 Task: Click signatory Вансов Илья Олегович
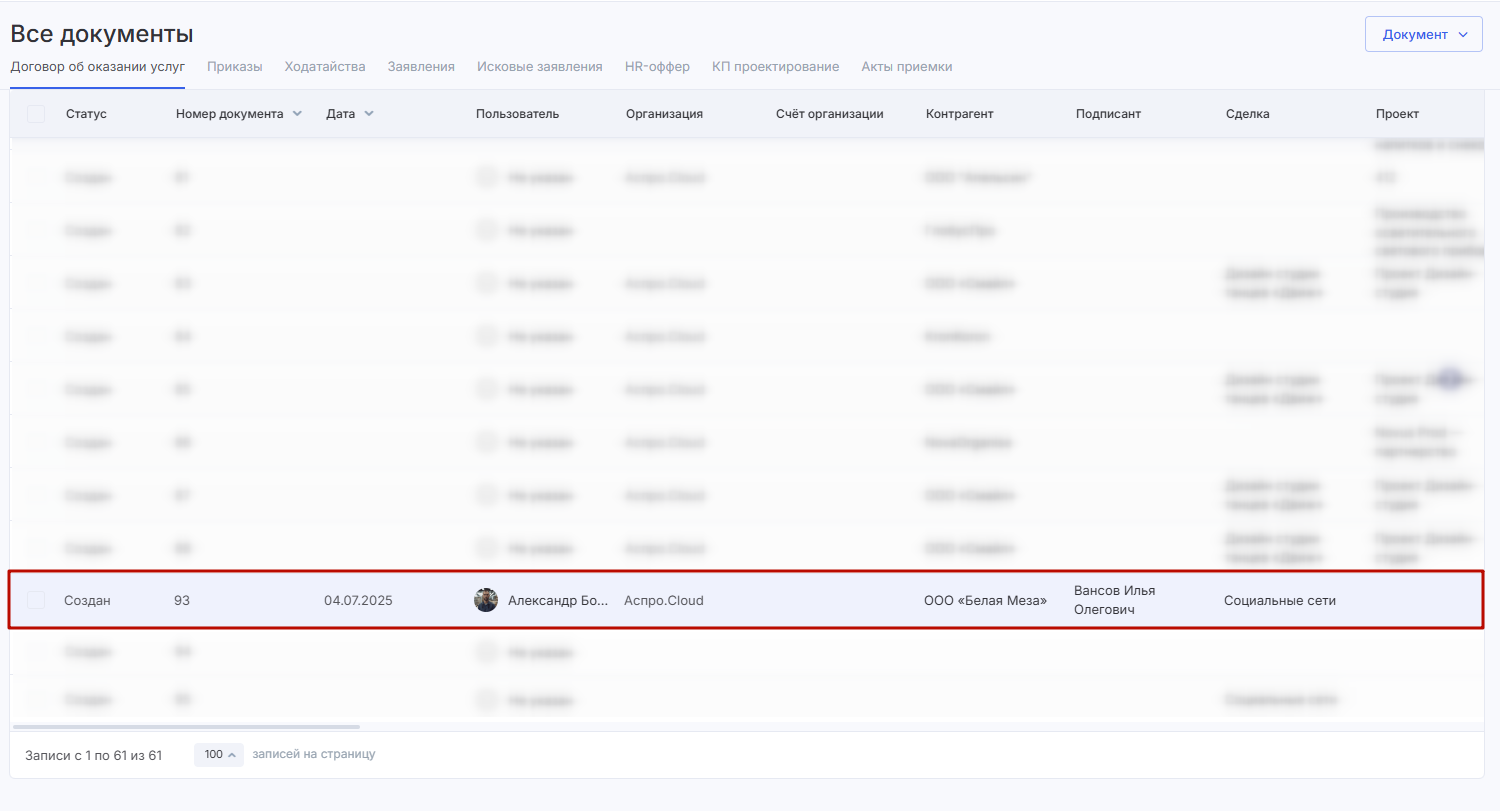pos(1115,600)
